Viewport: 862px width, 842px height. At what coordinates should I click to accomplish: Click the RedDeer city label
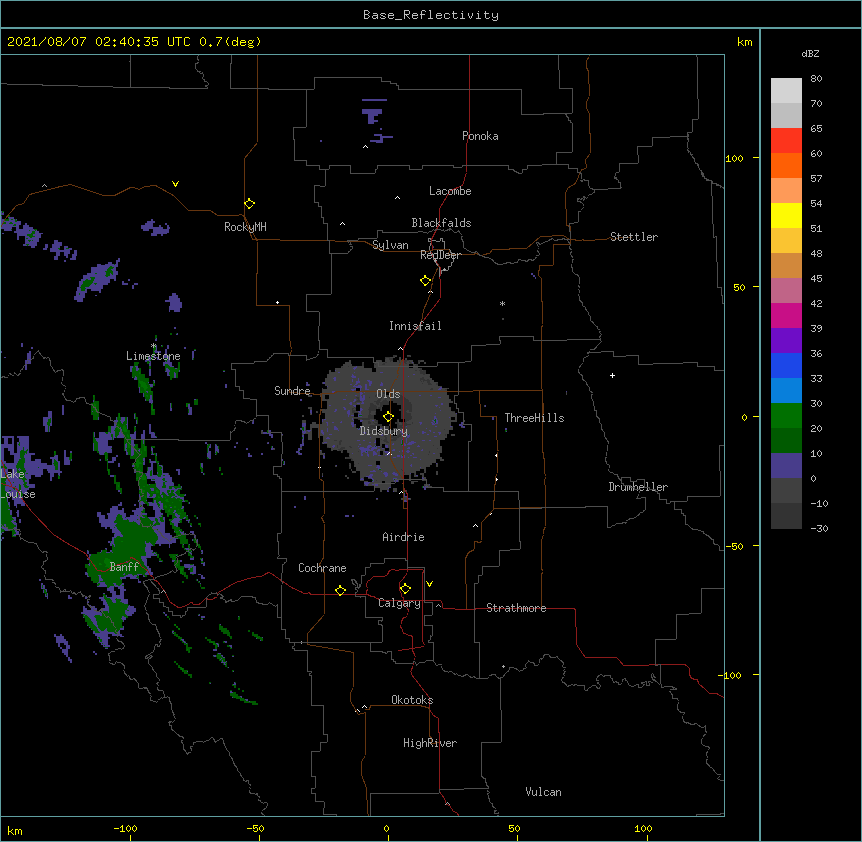(x=440, y=255)
